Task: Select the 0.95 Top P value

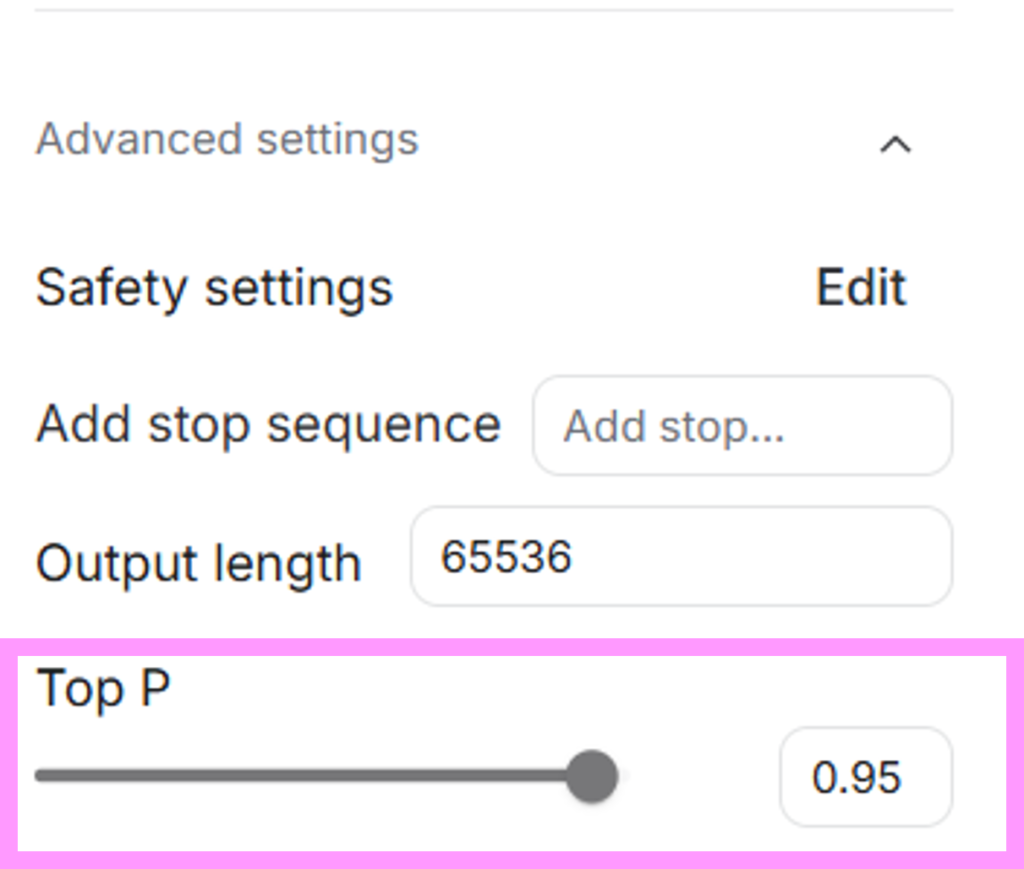Action: (x=857, y=778)
